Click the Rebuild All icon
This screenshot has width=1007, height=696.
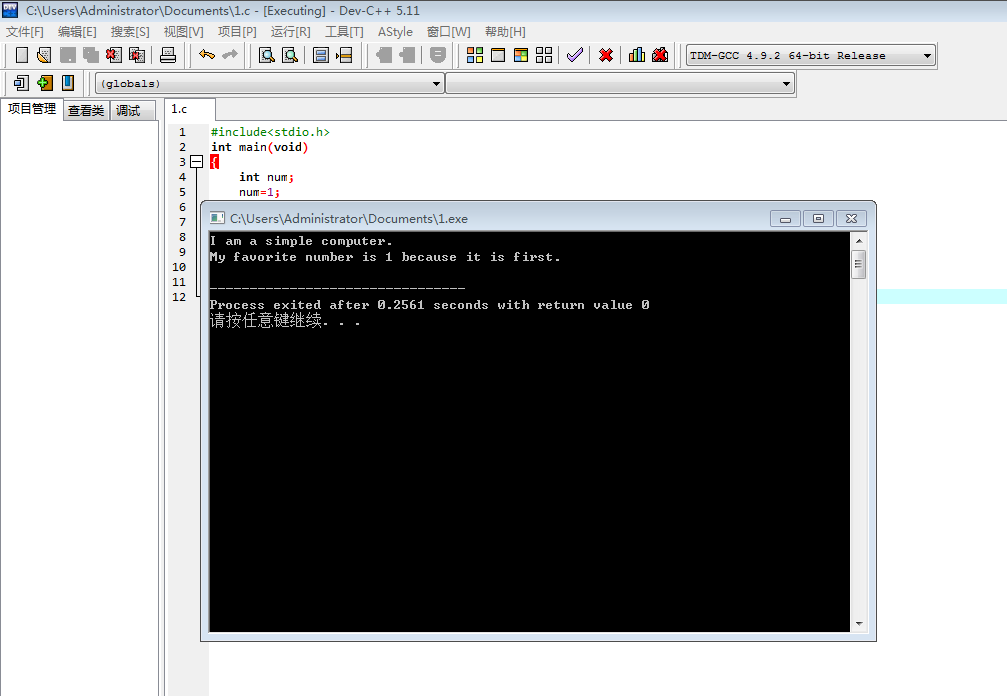(x=544, y=55)
